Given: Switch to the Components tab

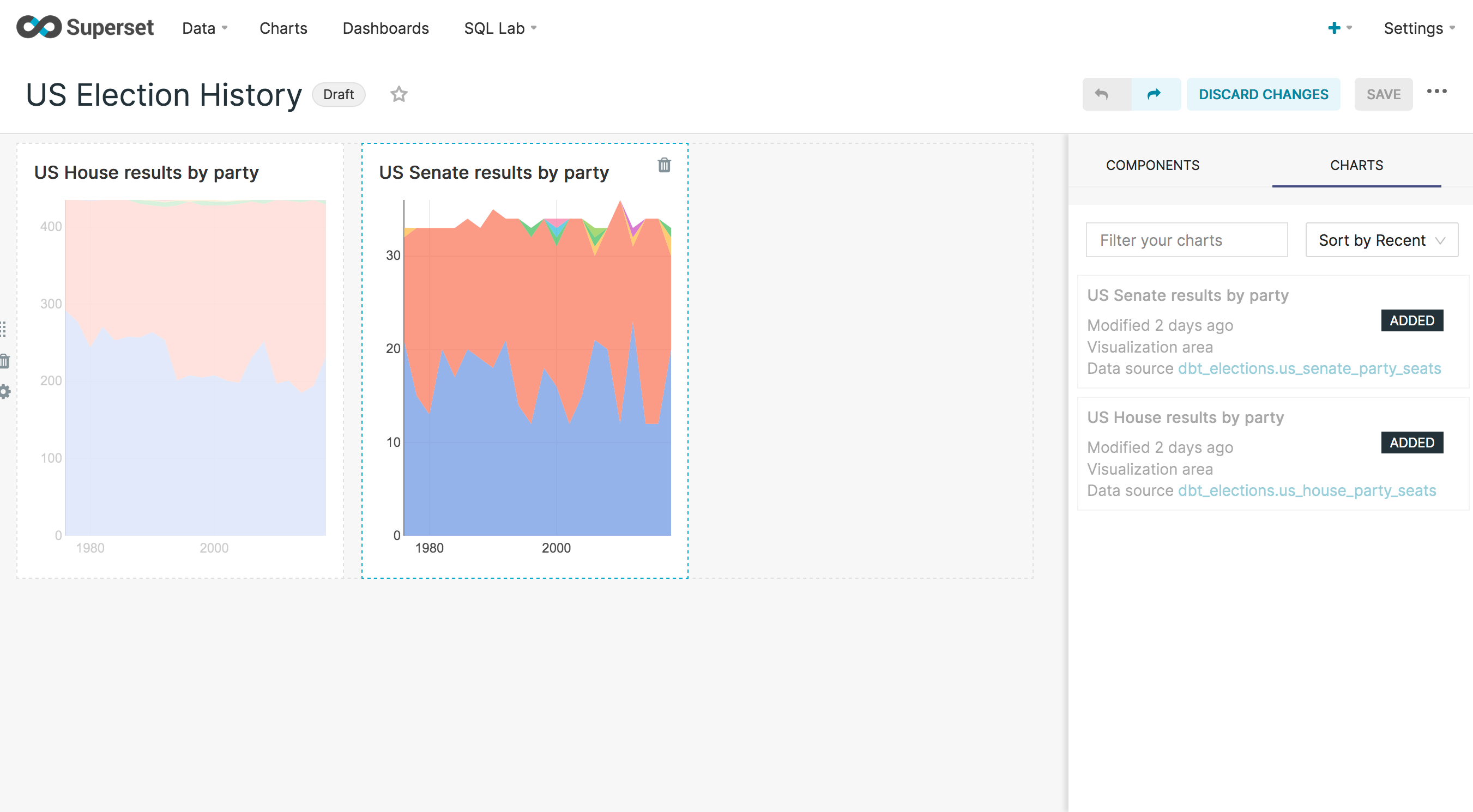Looking at the screenshot, I should 1152,165.
